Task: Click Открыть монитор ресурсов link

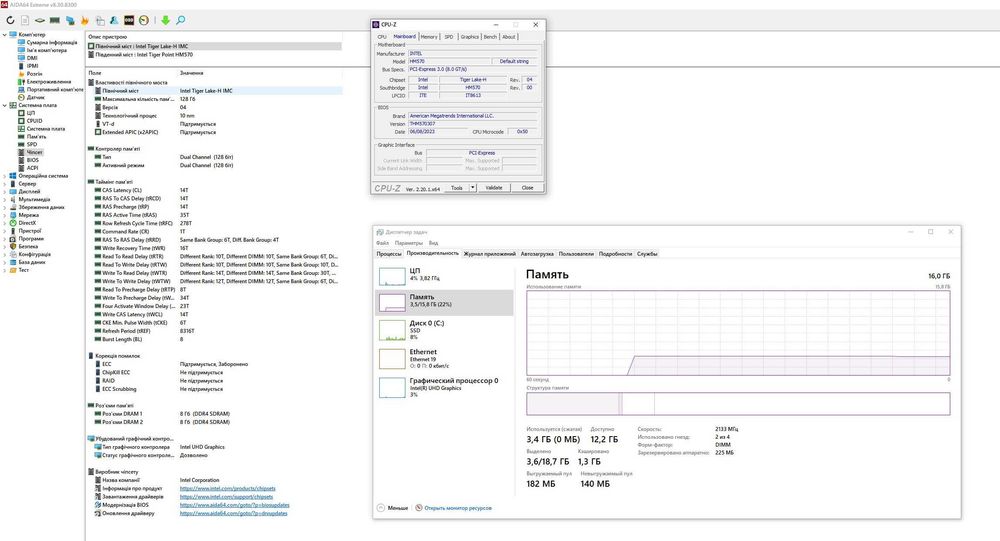Action: pyautogui.click(x=458, y=508)
